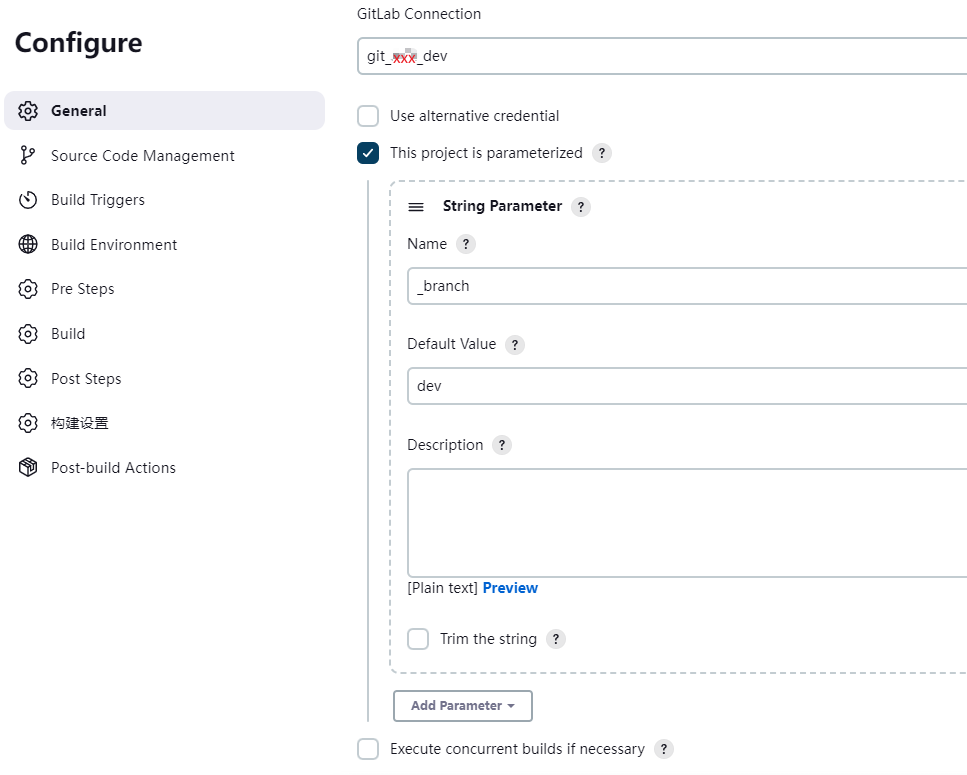Viewport: 967px width, 775px height.
Task: Enable Execute concurrent builds if necessary
Action: (368, 749)
